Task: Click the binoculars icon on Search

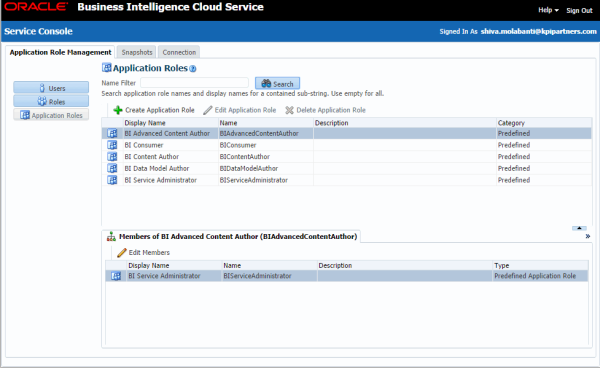Action: [266, 83]
